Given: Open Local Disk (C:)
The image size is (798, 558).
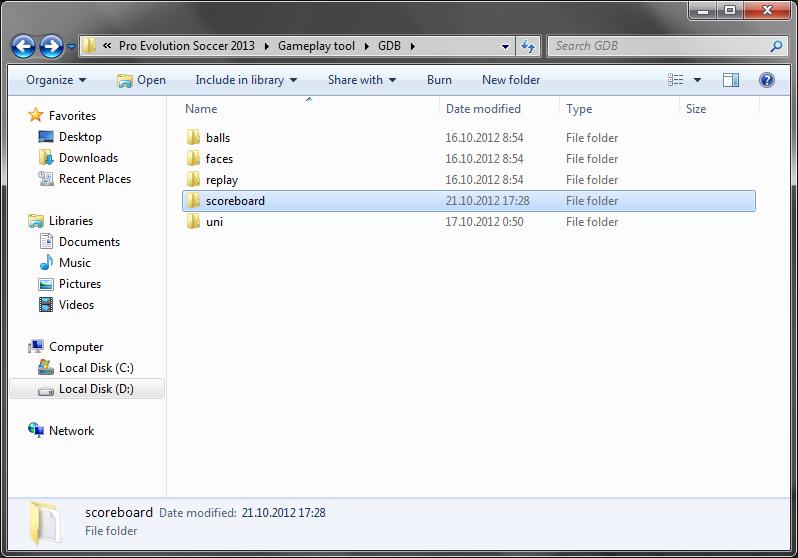Looking at the screenshot, I should [96, 368].
